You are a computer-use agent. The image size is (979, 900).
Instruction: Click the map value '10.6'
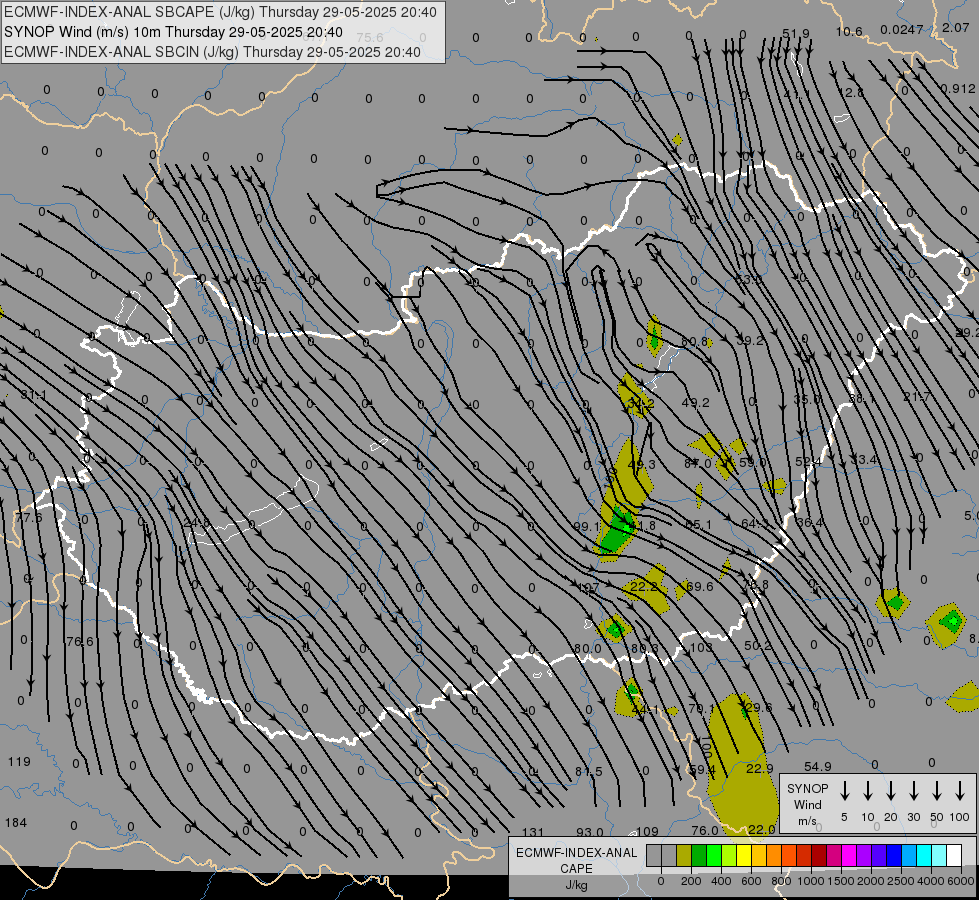(849, 31)
